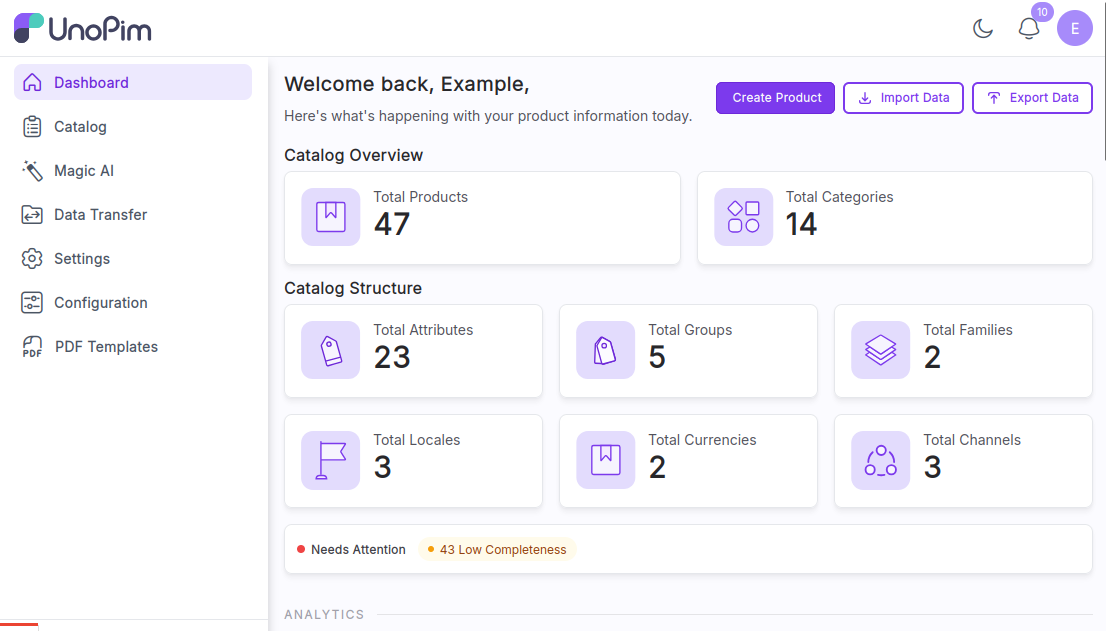
Task: Toggle dark mode with the moon icon
Action: tap(983, 28)
